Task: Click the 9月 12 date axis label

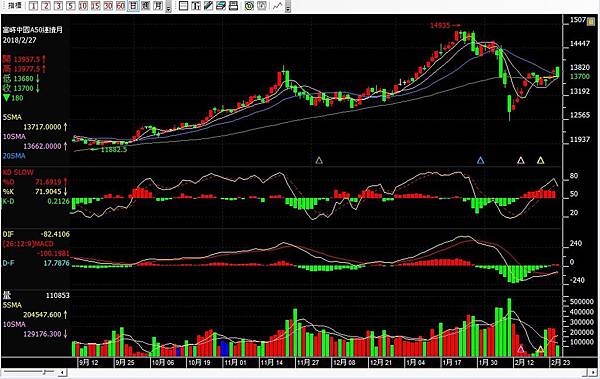Action: point(88,362)
